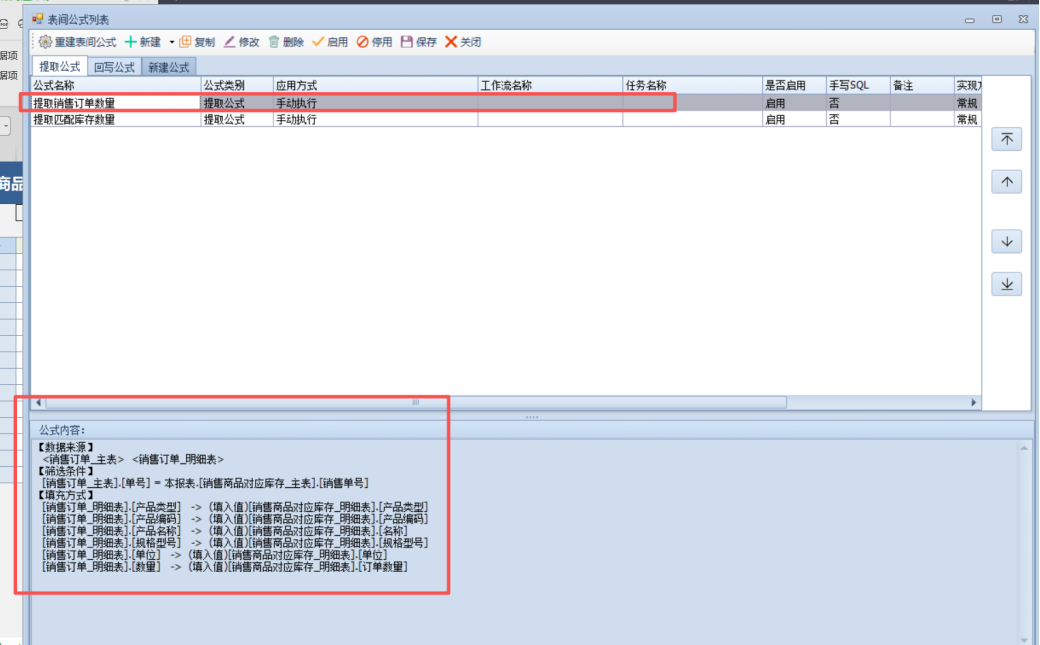
Task: Enable the formula with 启用 checkmark
Action: [x=330, y=42]
